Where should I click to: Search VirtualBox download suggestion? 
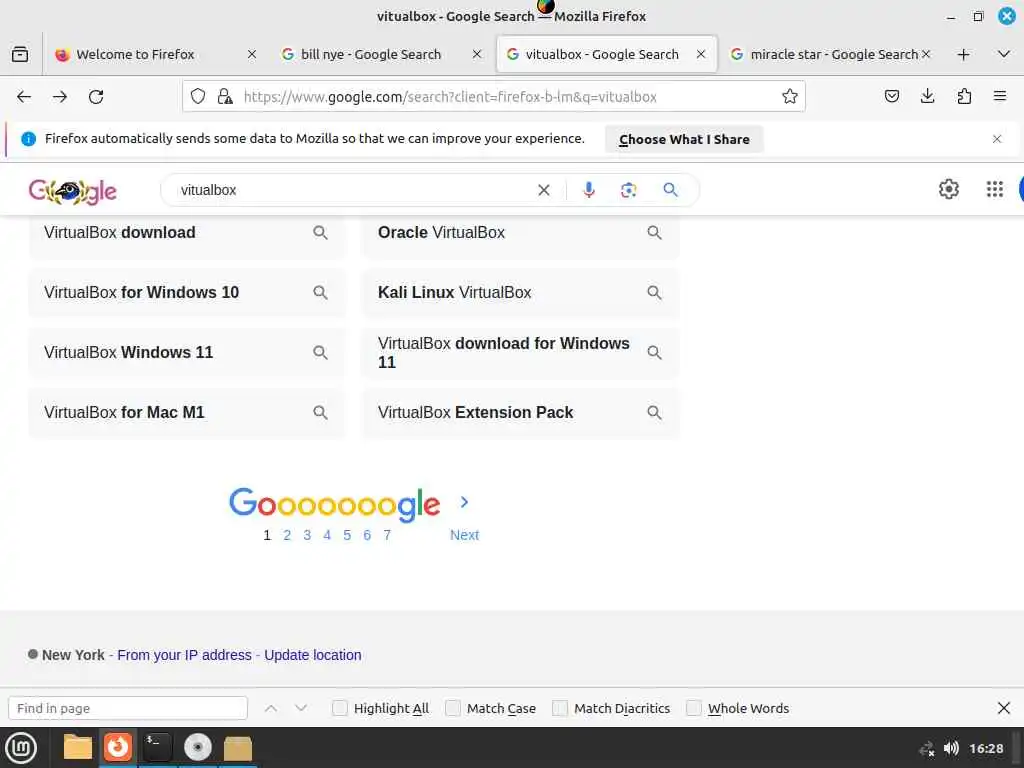pyautogui.click(x=187, y=232)
